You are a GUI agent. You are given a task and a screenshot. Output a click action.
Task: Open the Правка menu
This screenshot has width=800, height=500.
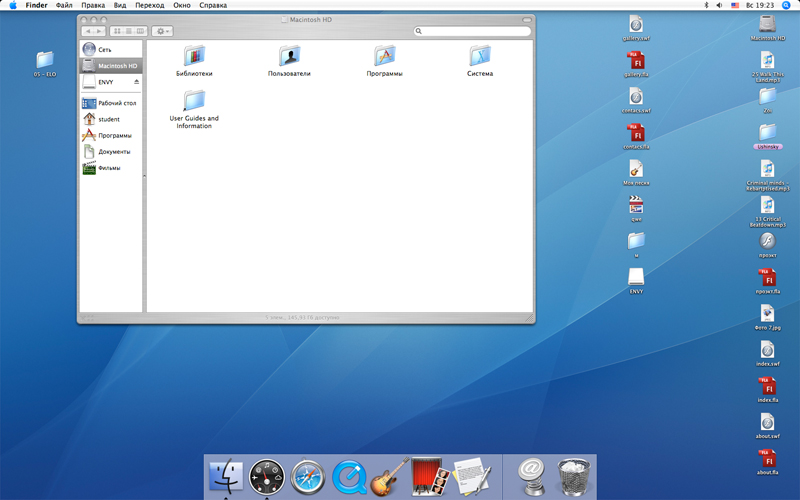click(93, 5)
